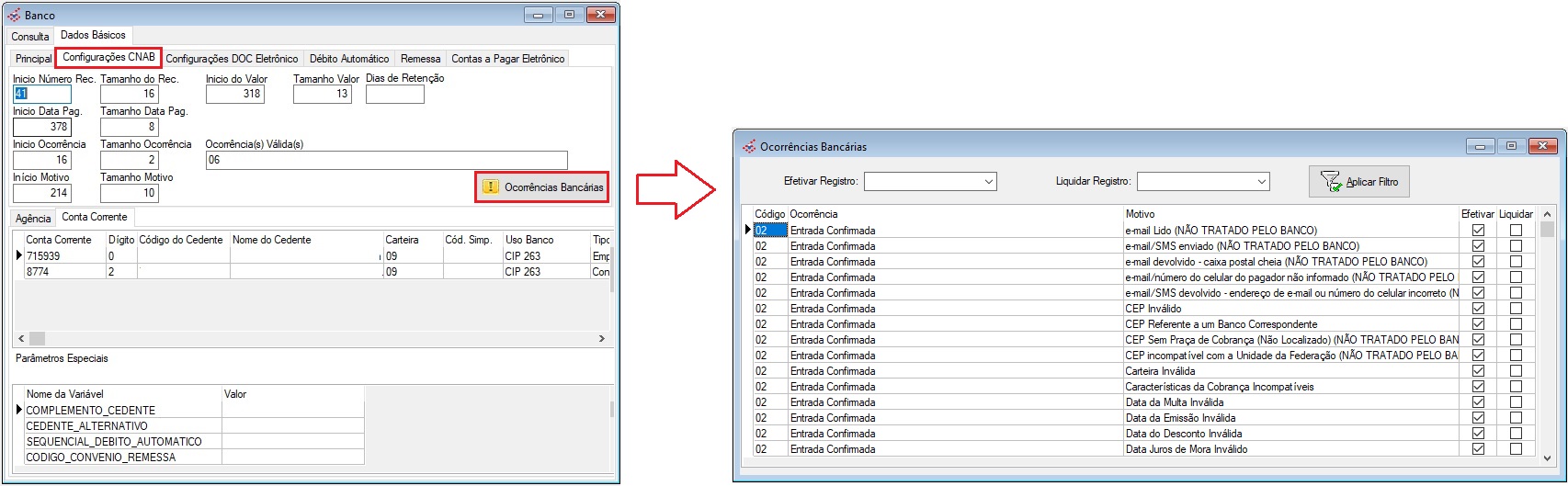This screenshot has height=486, width=1568.
Task: Click row indicator beside COMPLEMENTO_CEDENTE
Action: point(19,410)
